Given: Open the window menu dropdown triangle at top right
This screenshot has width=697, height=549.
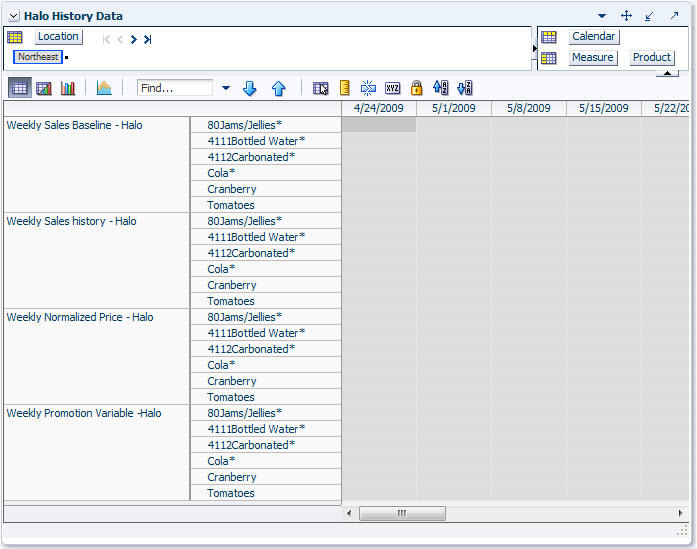Looking at the screenshot, I should coord(602,16).
